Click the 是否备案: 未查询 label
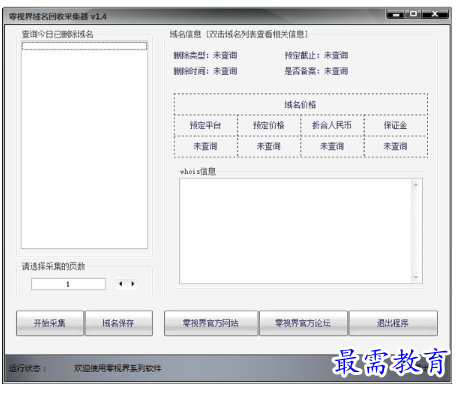Screen dimensions: 456x393 [x=316, y=71]
